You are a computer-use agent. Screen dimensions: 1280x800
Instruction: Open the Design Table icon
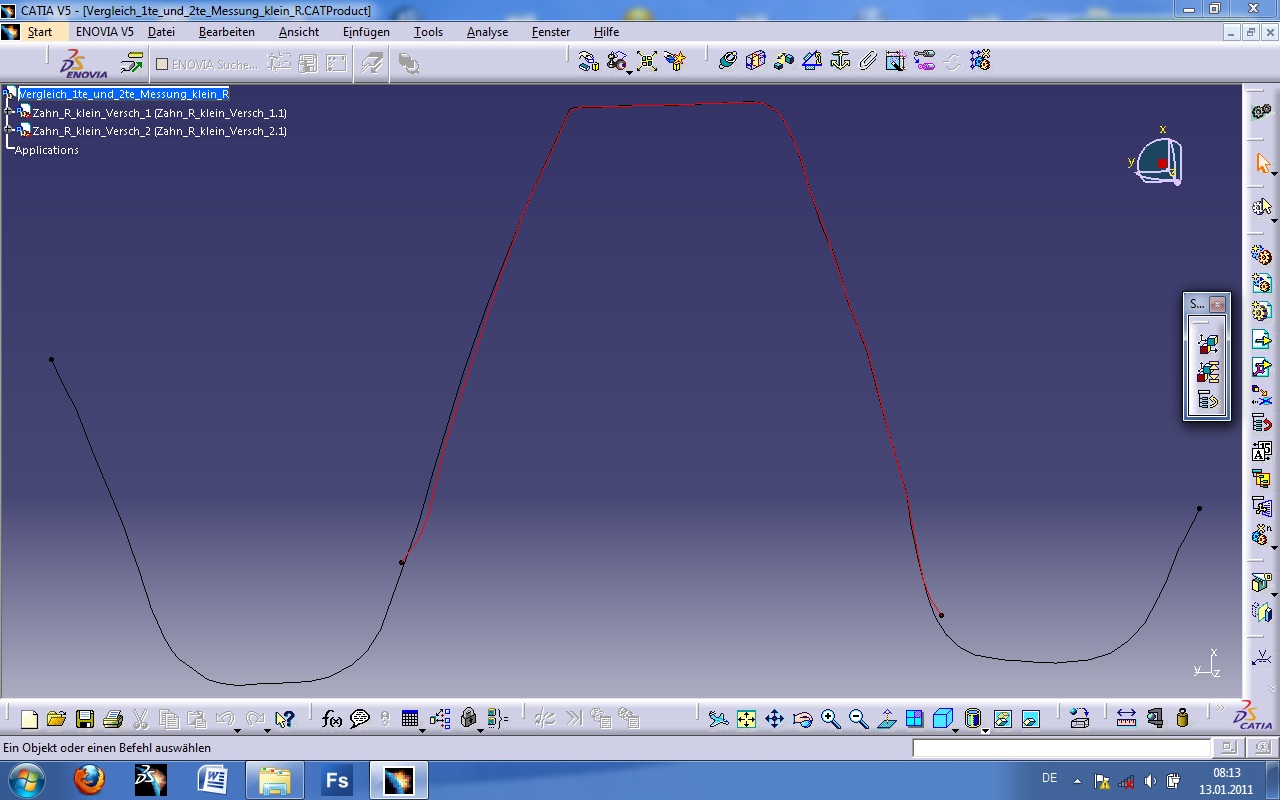(409, 718)
